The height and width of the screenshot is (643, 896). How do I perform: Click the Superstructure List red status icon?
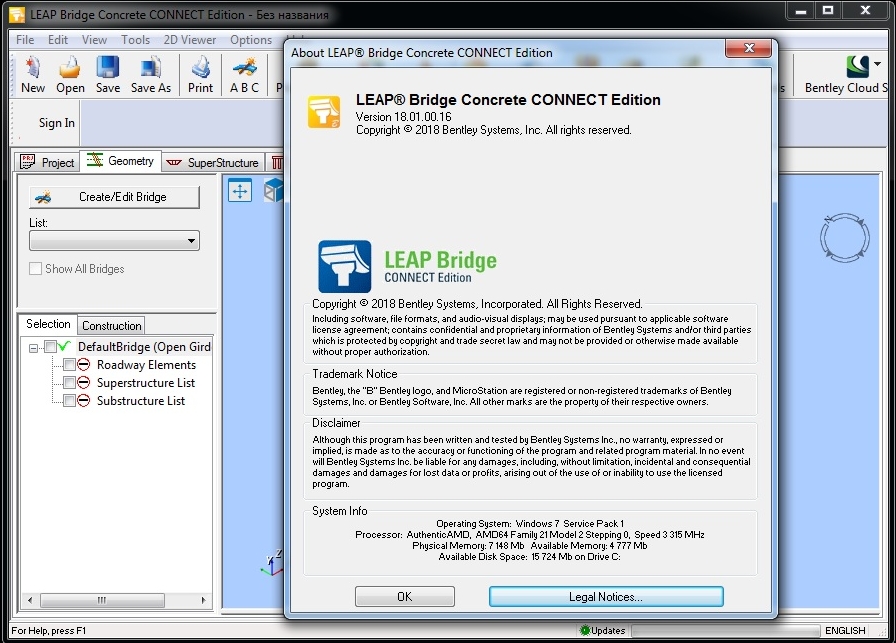tap(83, 382)
